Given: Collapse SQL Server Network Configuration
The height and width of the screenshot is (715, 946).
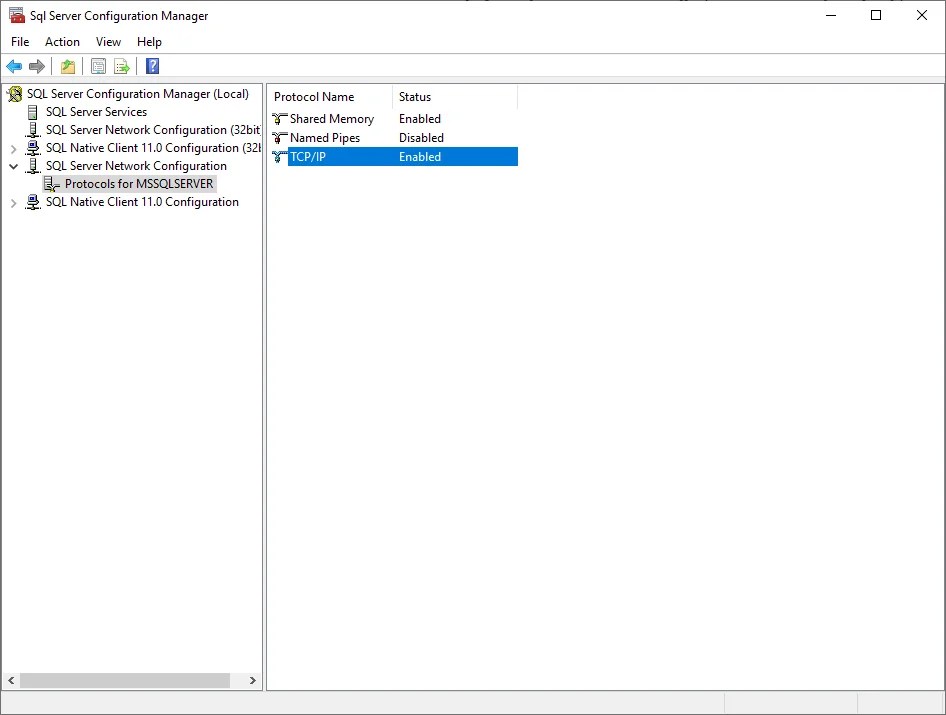Looking at the screenshot, I should tap(14, 165).
